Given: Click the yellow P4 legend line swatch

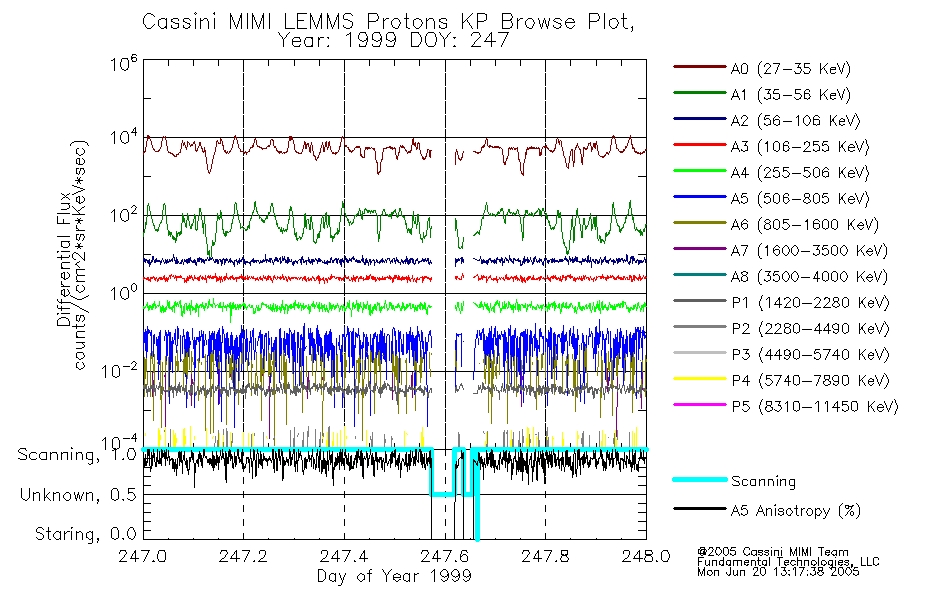Looking at the screenshot, I should 699,378.
